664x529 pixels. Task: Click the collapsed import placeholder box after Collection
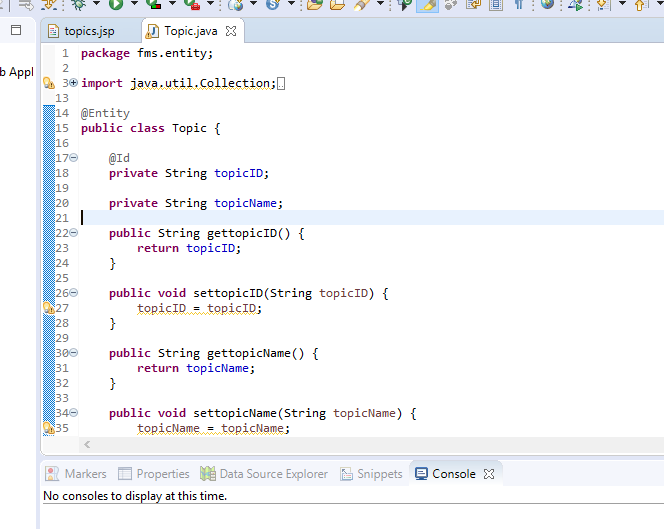(281, 84)
